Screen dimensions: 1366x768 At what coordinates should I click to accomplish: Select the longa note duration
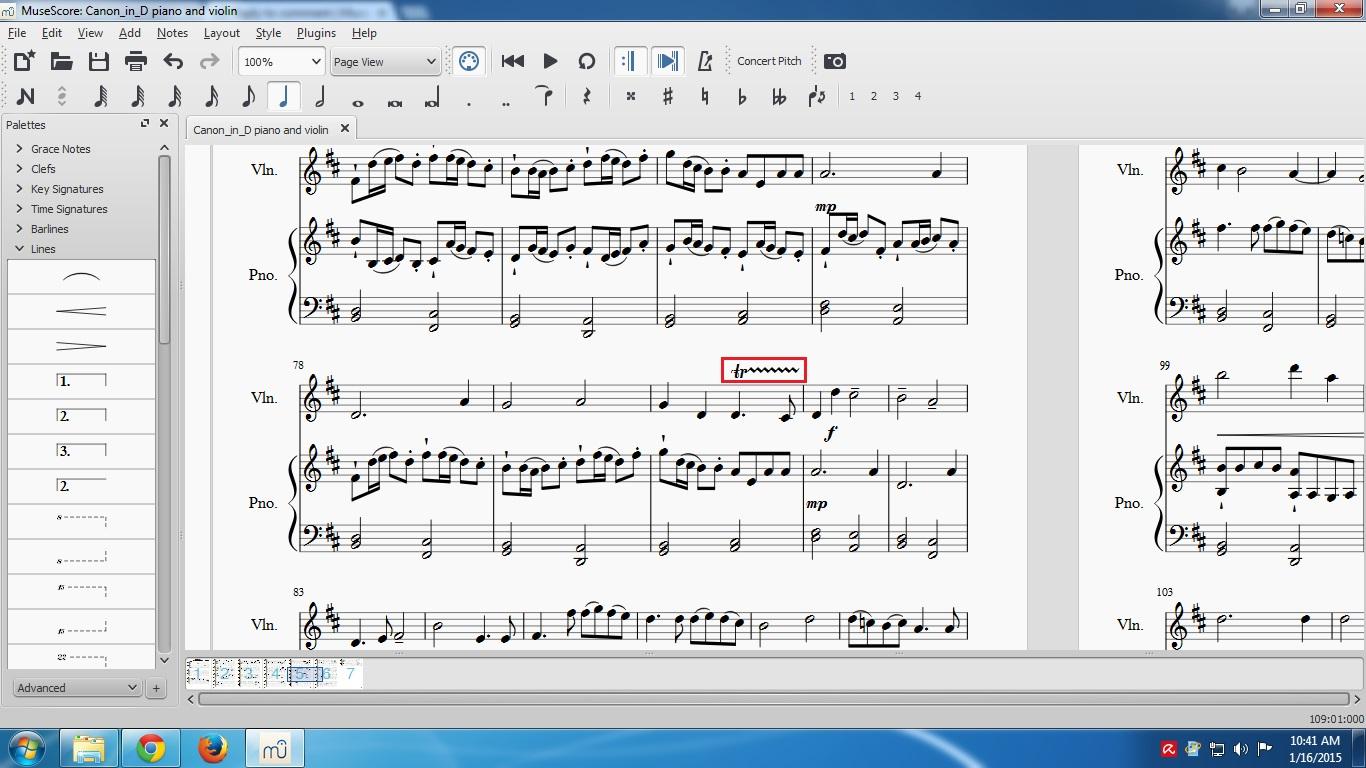[x=432, y=97]
